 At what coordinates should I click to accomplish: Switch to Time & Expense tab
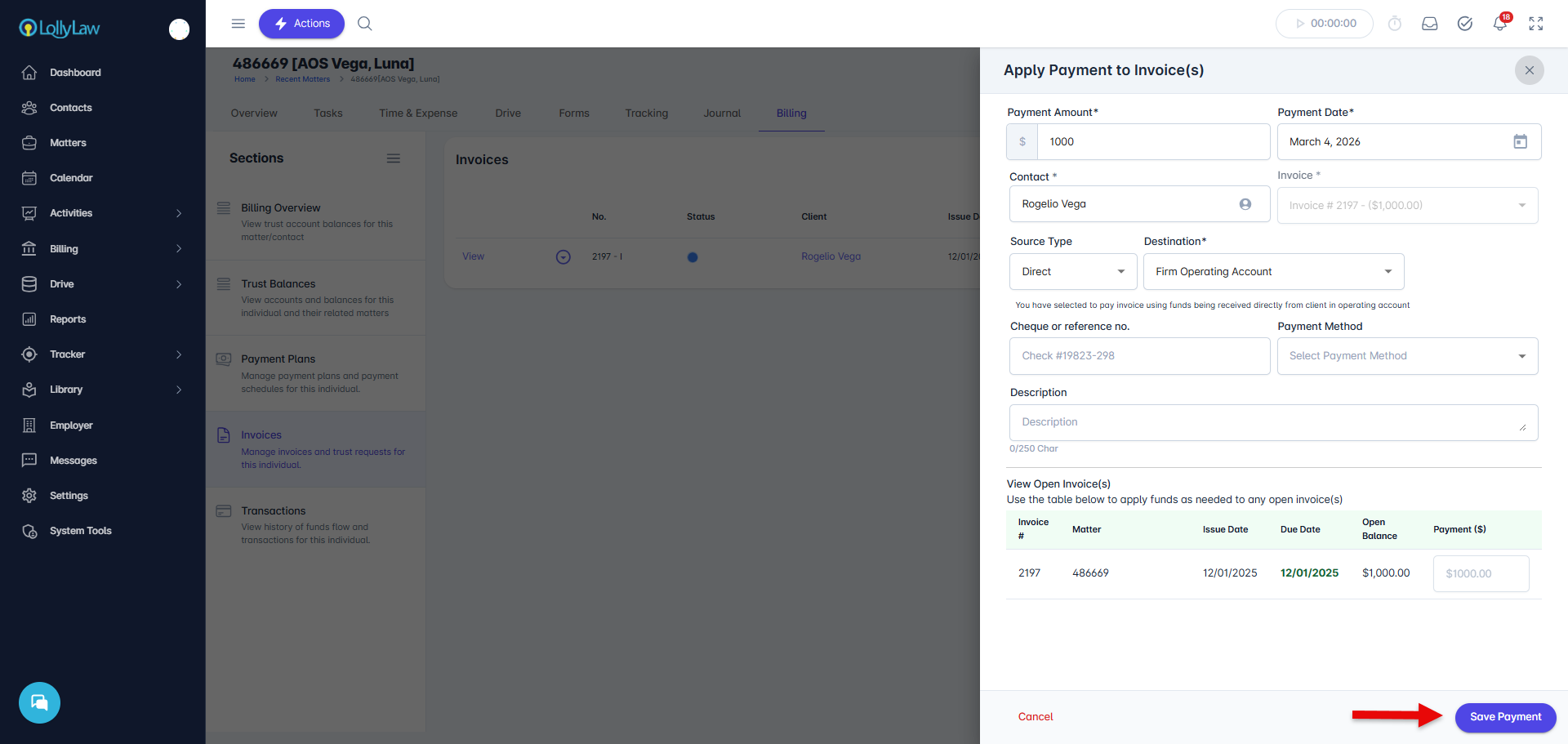click(x=418, y=114)
